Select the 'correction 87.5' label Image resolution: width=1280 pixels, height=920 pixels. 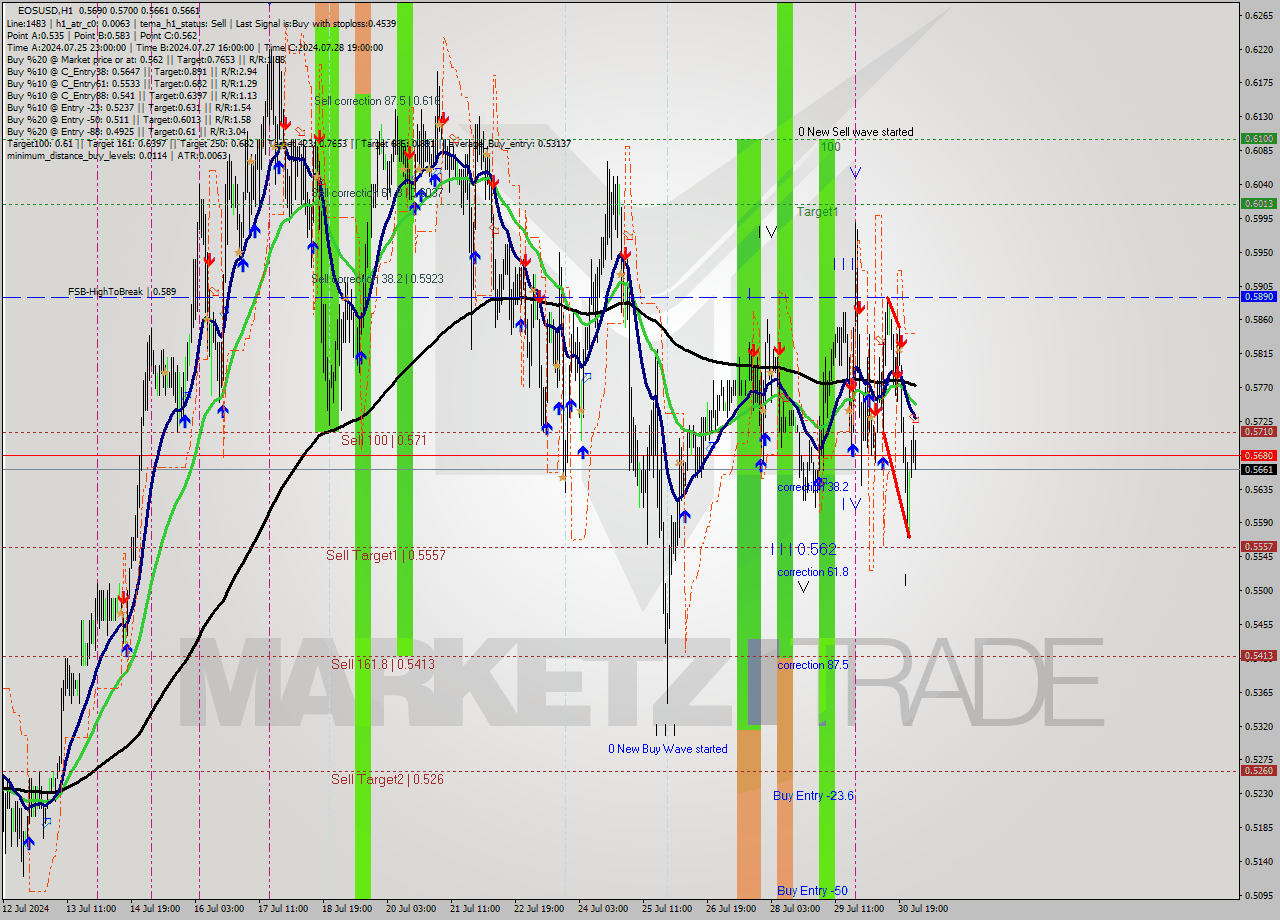click(x=813, y=665)
